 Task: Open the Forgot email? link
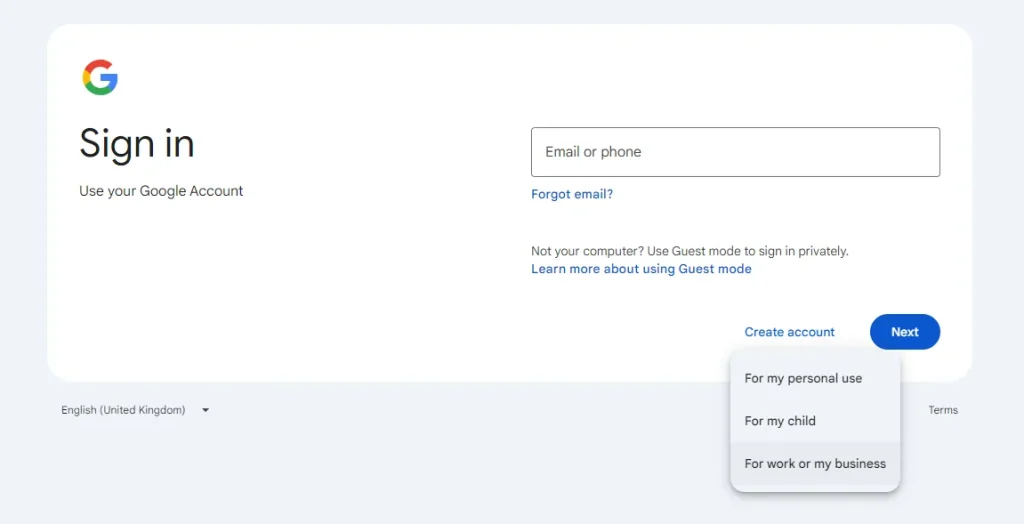tap(572, 194)
